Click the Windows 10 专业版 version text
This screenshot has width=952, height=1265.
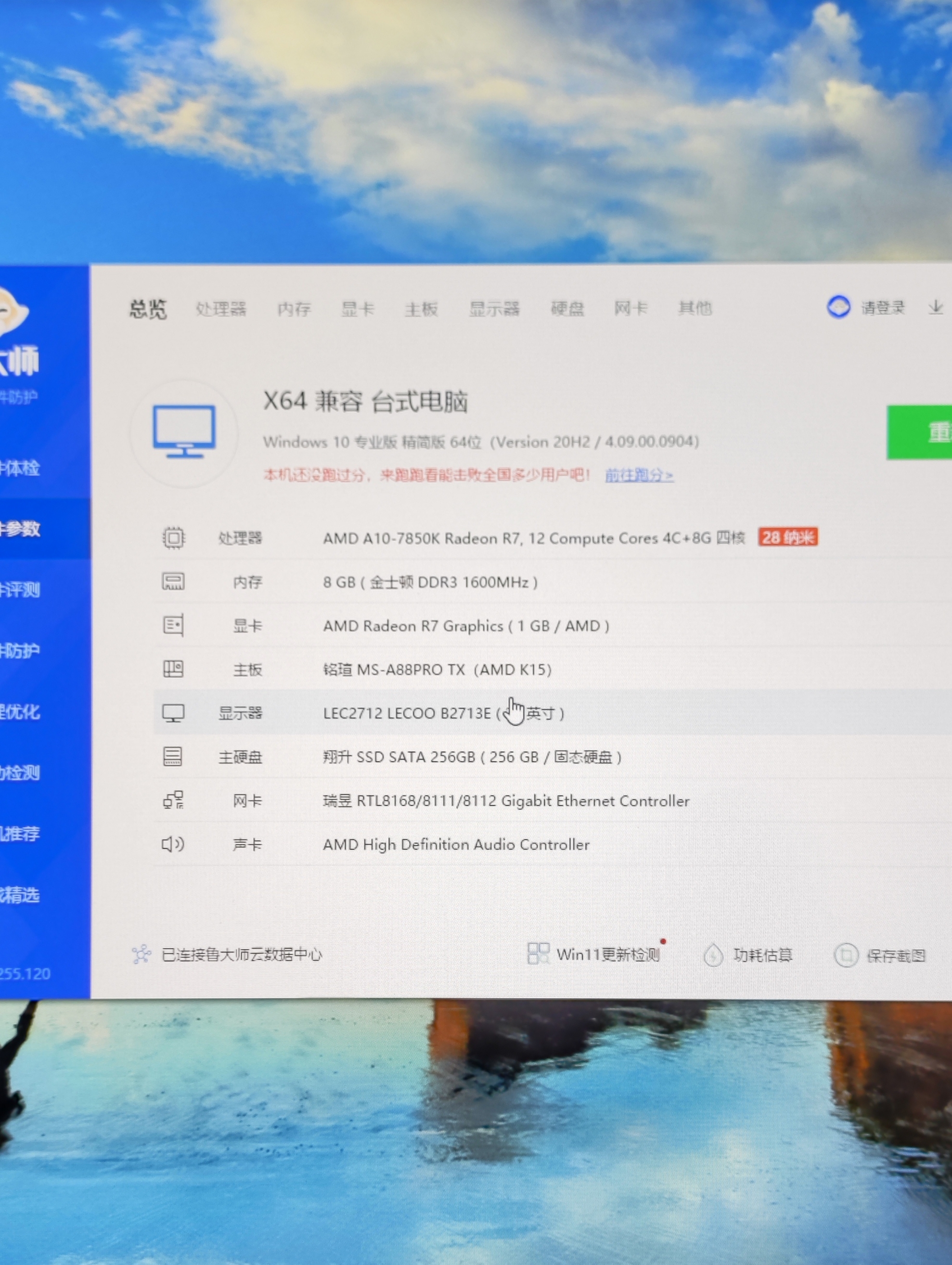pos(481,442)
